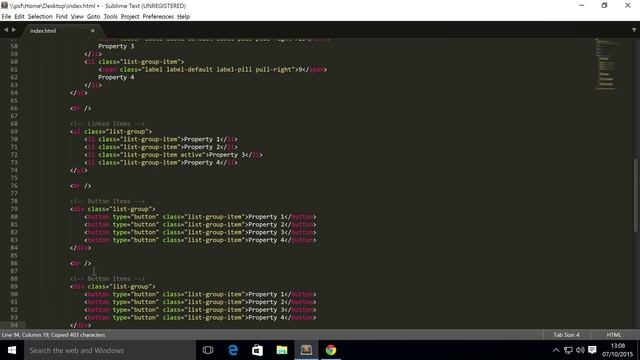Click 'Search the web and Windows' box

point(110,350)
